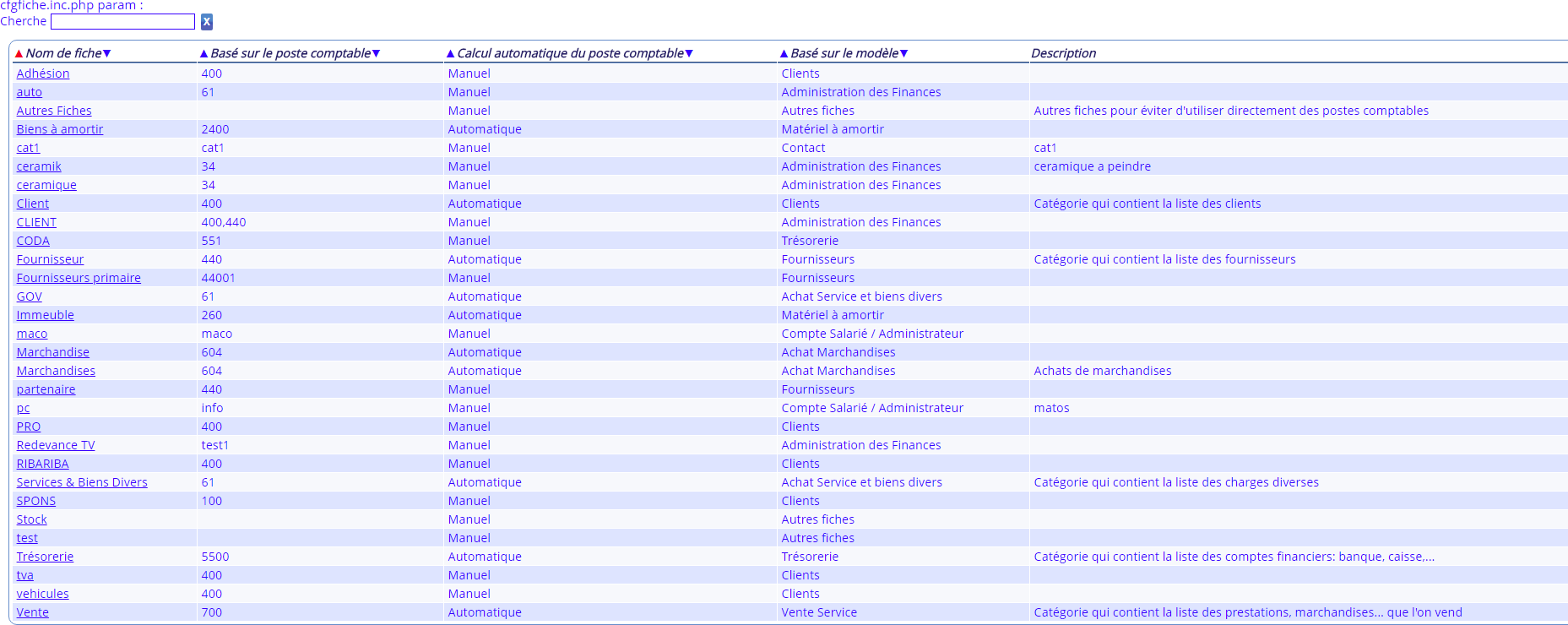Click the Description column header

tap(1064, 53)
